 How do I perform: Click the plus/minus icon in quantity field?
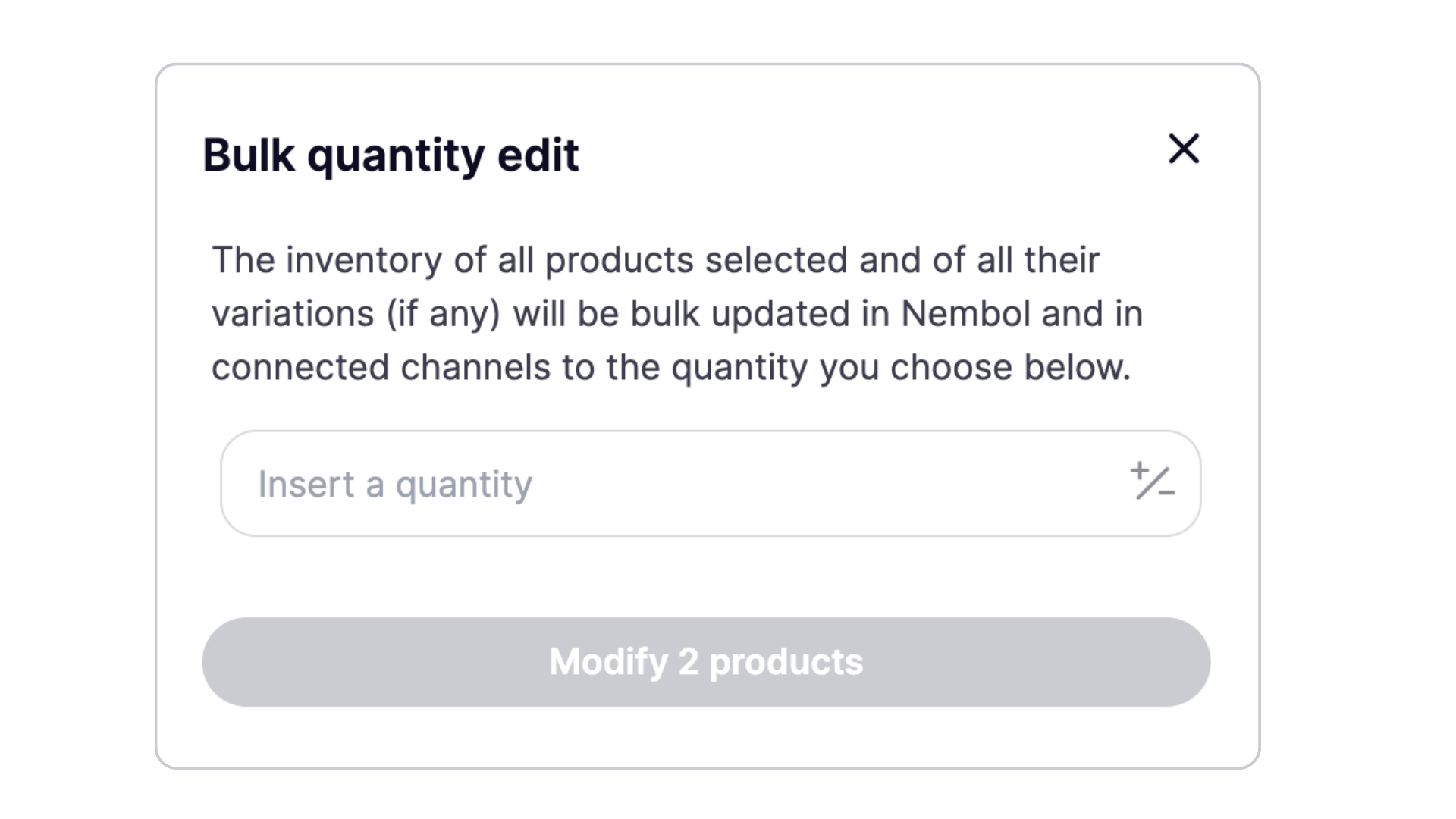(x=1152, y=482)
